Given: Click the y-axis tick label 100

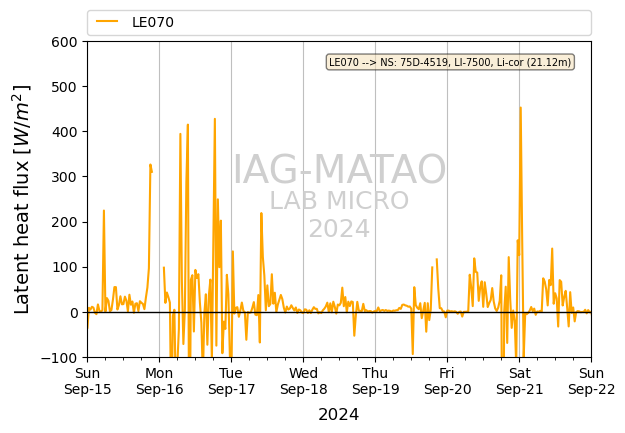Looking at the screenshot, I should click(64, 268).
